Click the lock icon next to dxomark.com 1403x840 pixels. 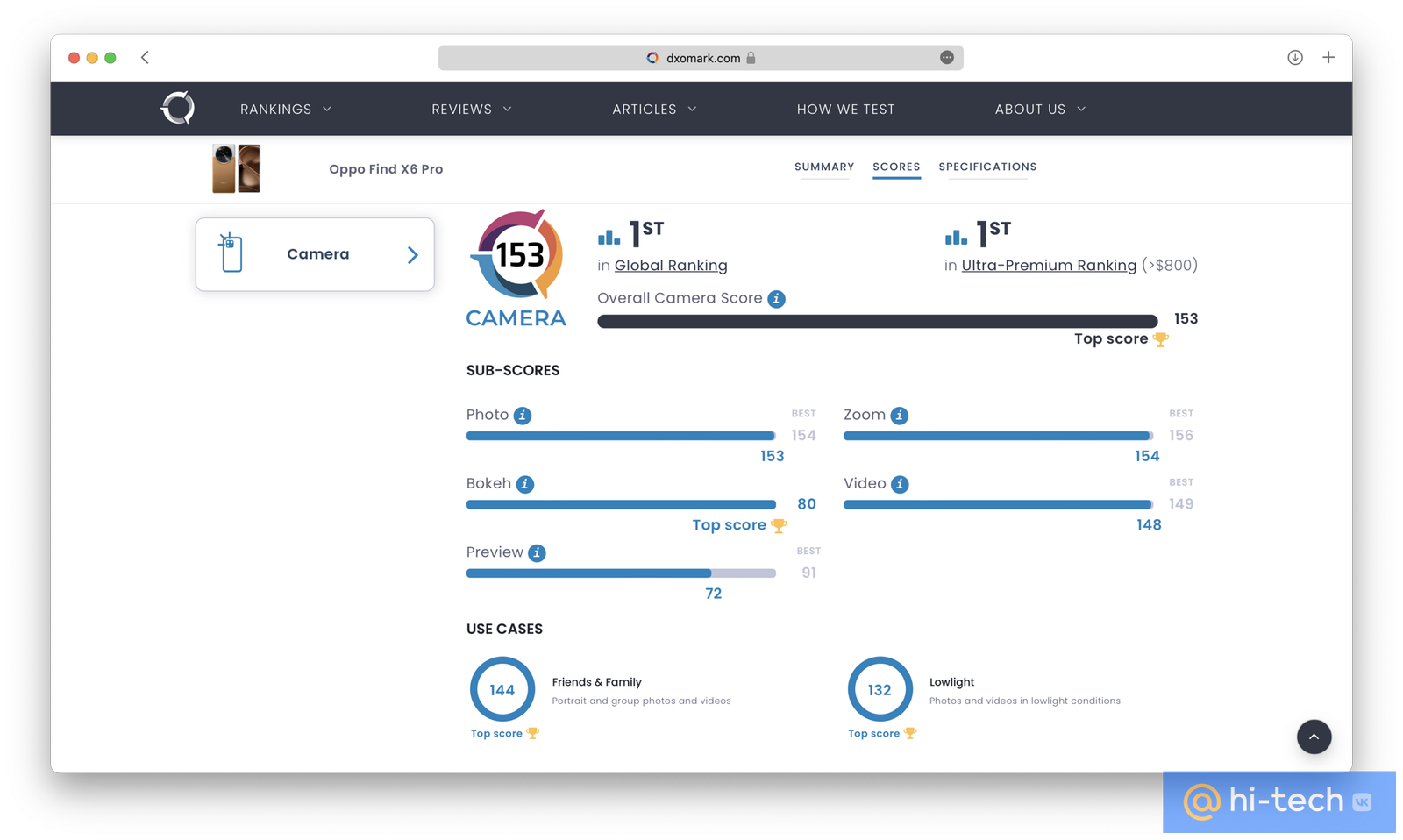click(x=751, y=58)
